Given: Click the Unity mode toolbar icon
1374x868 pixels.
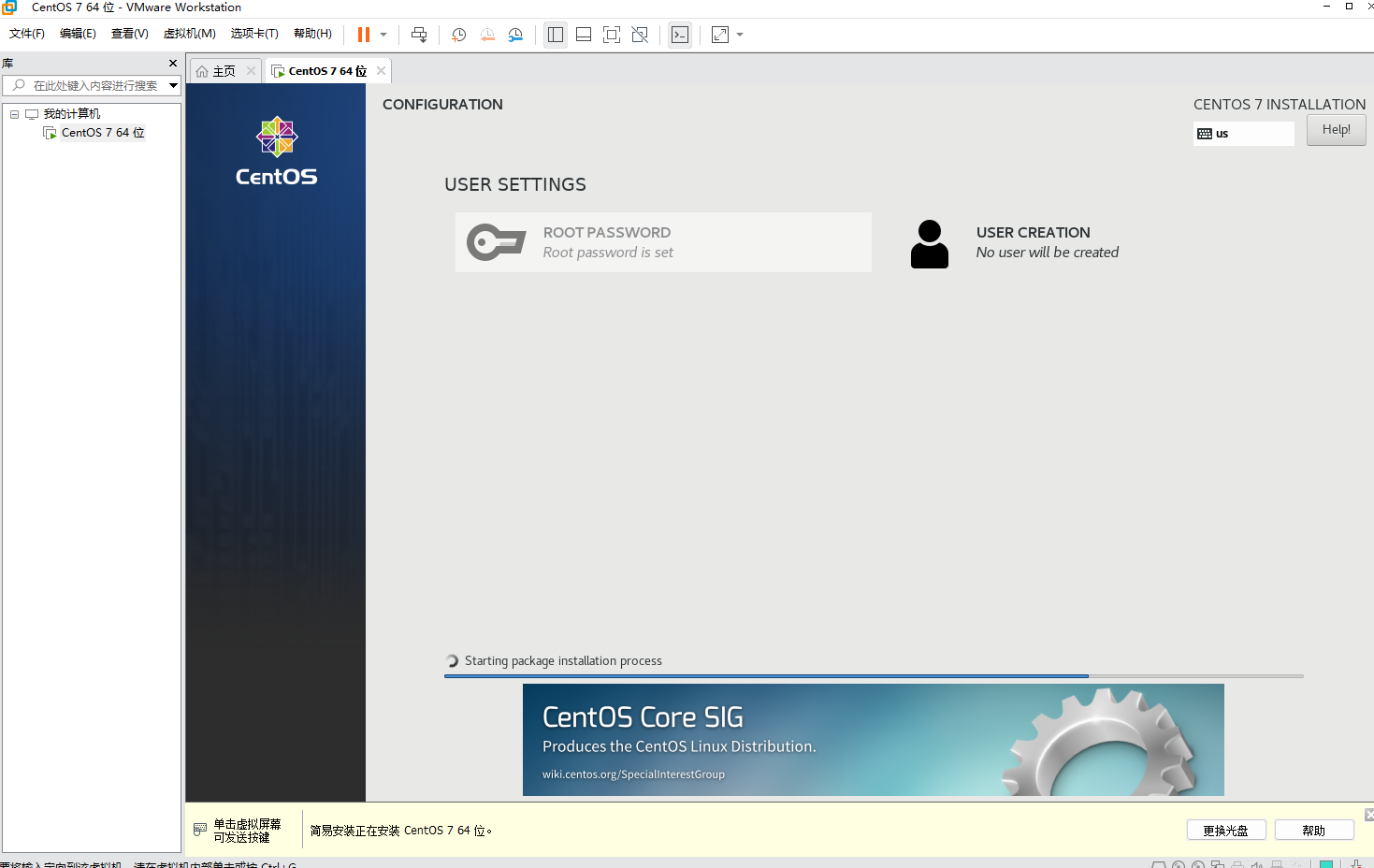Looking at the screenshot, I should point(640,35).
